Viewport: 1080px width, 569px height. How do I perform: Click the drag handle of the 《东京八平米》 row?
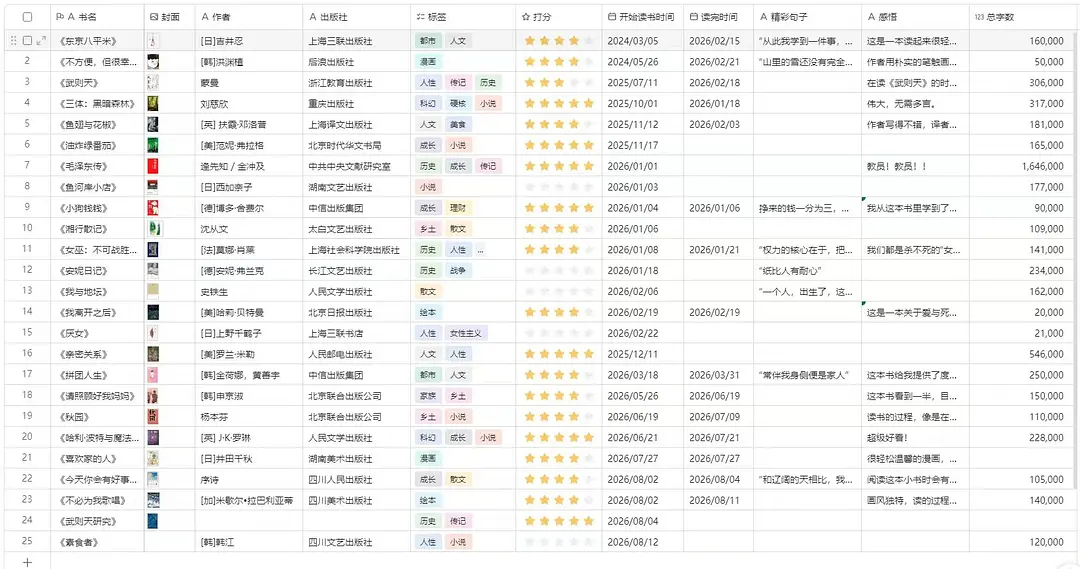(13, 41)
